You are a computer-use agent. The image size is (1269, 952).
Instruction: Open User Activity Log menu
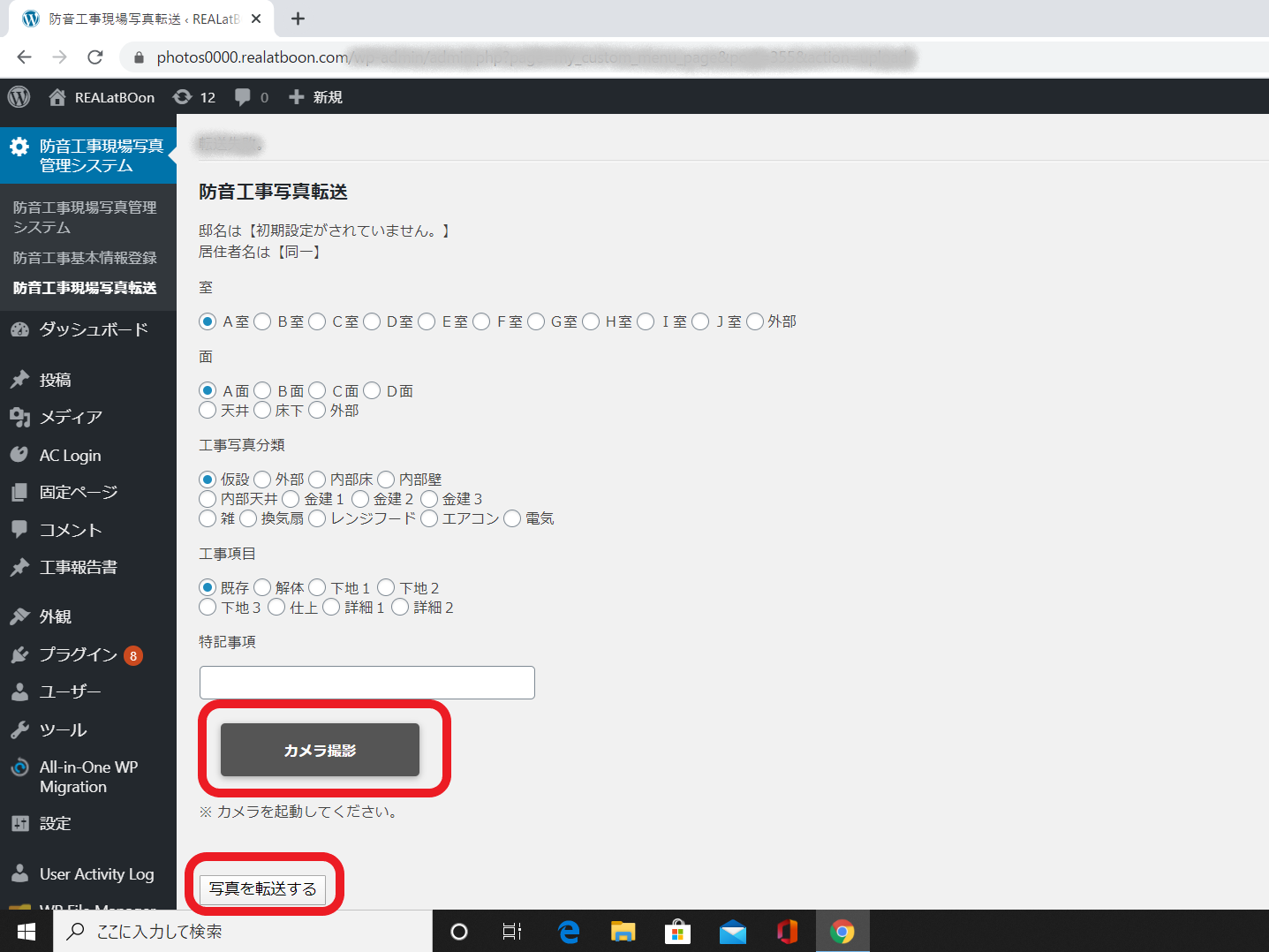tap(96, 874)
